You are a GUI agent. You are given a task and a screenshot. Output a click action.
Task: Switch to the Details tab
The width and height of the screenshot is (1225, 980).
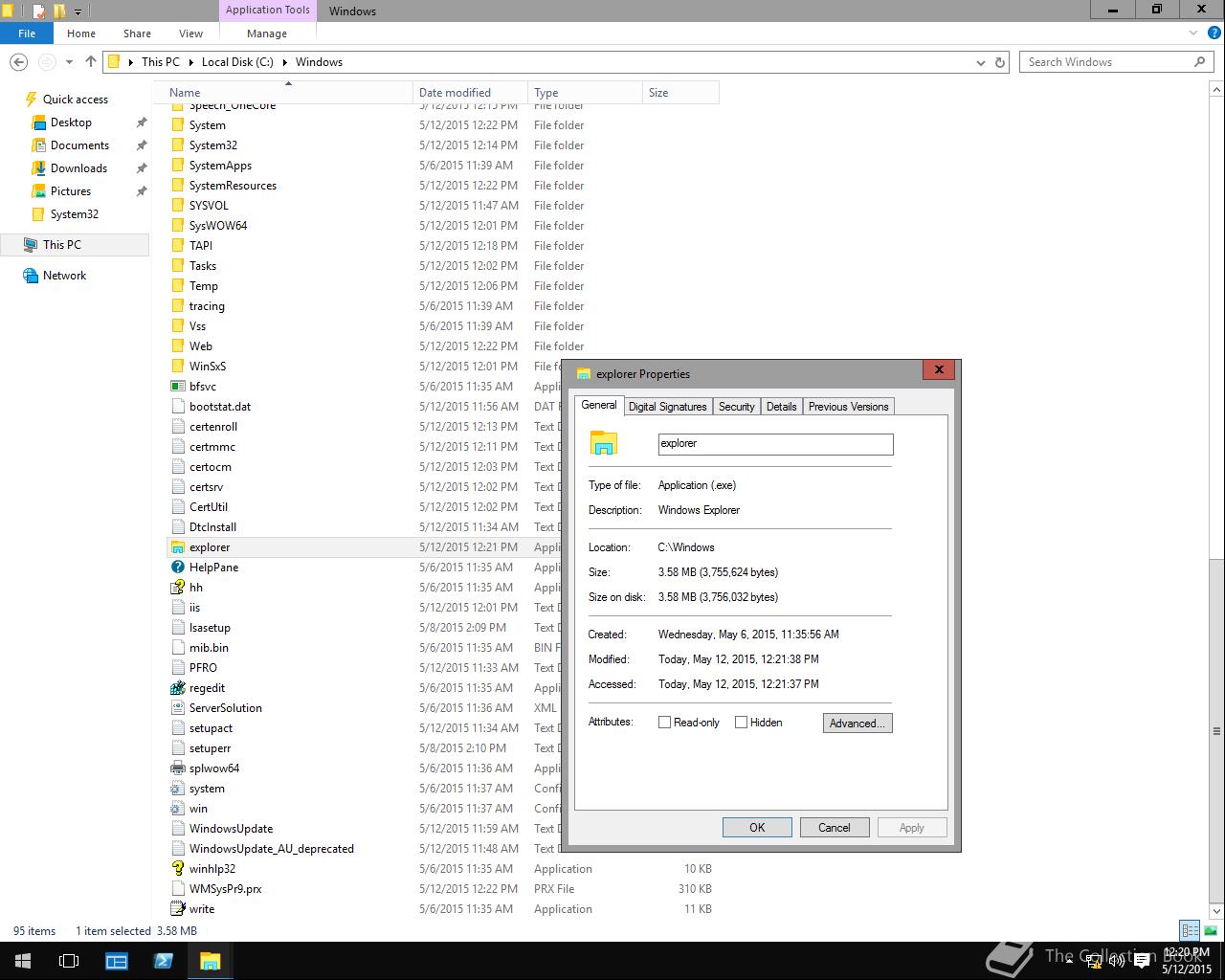pyautogui.click(x=782, y=407)
